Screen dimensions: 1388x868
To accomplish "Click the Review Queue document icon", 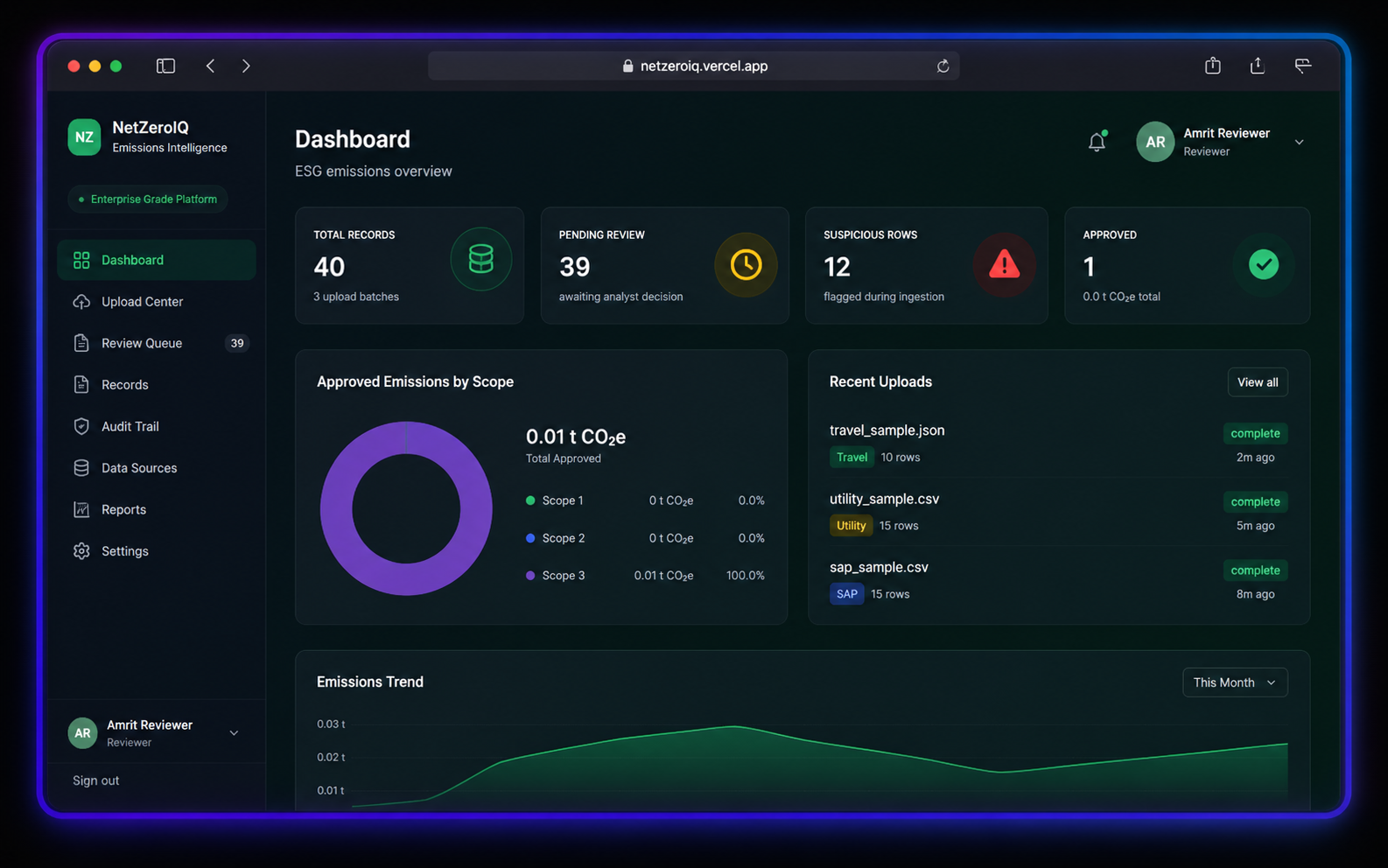I will (x=81, y=343).
